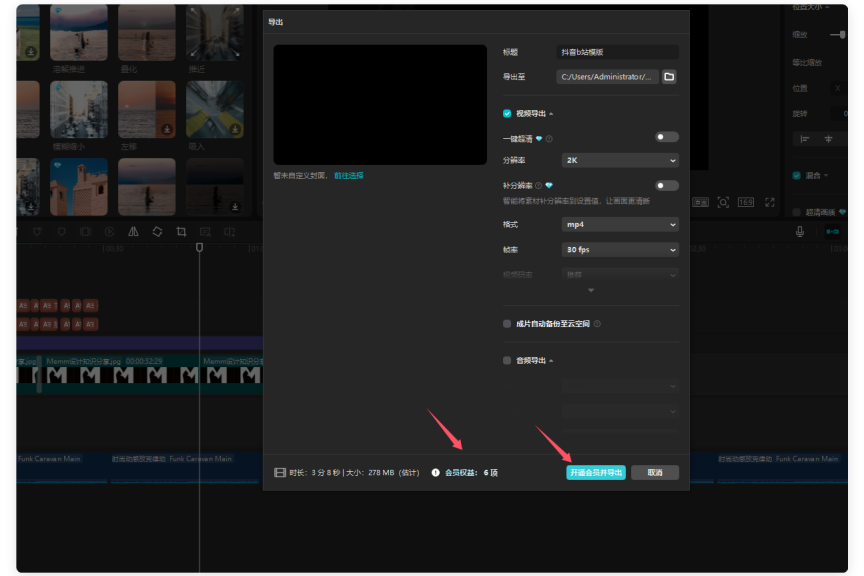The width and height of the screenshot is (864, 576).
Task: Select the mirror flip icon in the toolbar
Action: click(x=133, y=232)
